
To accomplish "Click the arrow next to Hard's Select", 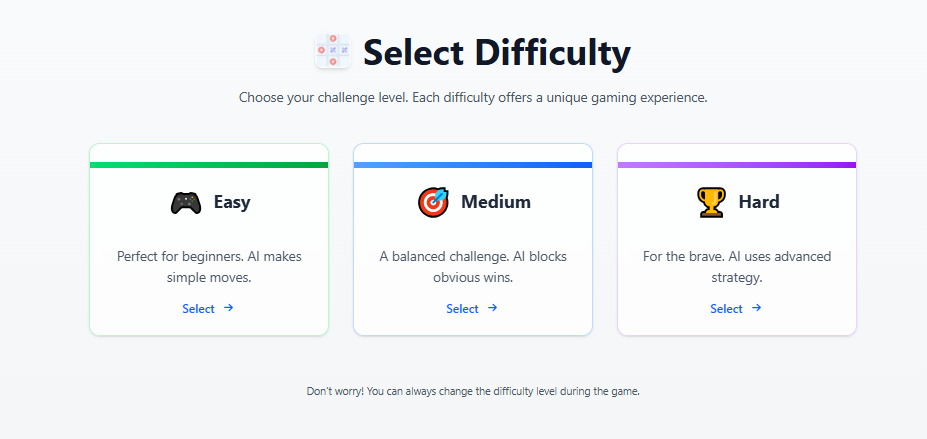I will click(x=757, y=308).
